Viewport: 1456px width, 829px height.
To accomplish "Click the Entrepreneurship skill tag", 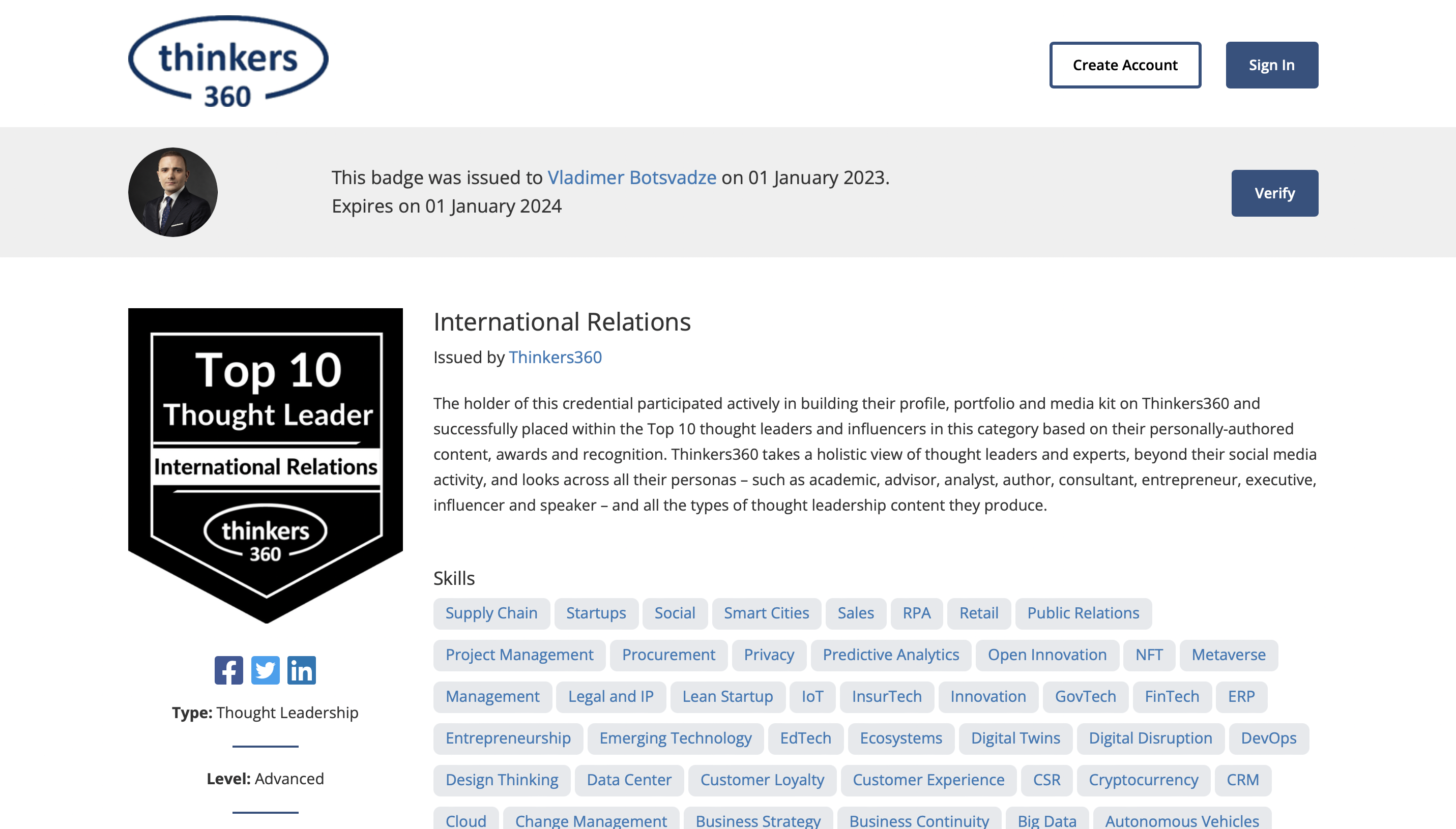I will [508, 738].
